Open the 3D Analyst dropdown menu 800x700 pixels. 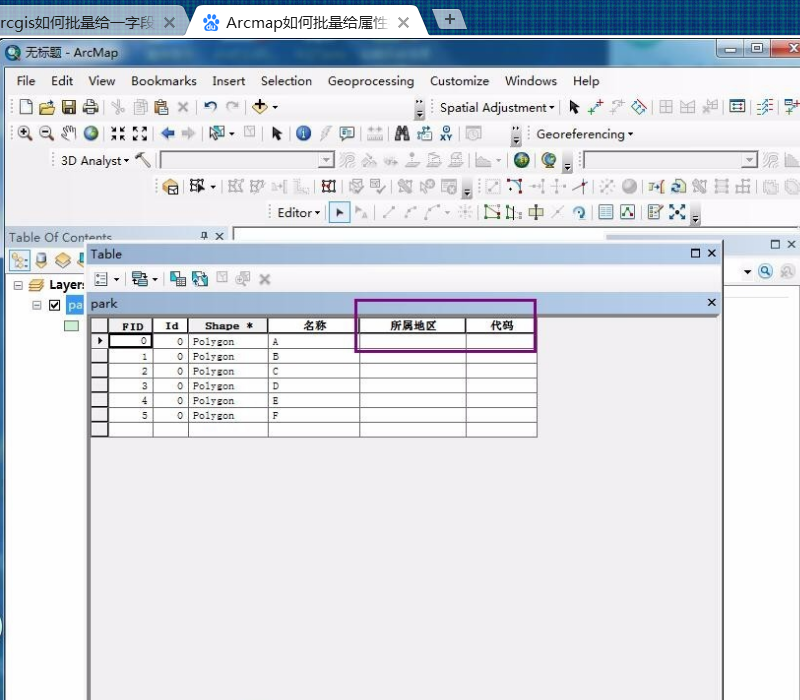coord(95,161)
